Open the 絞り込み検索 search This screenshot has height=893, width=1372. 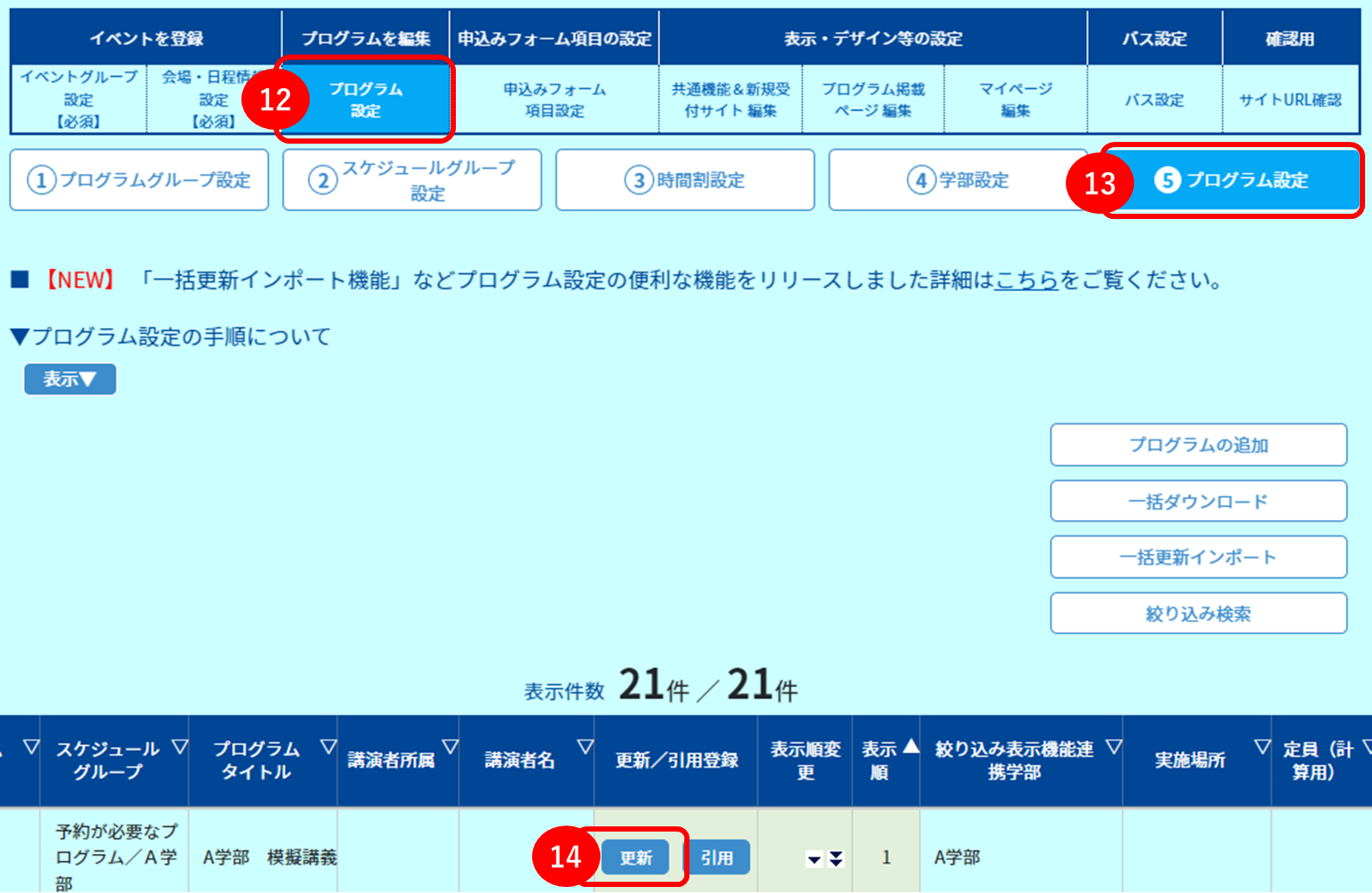[1198, 614]
